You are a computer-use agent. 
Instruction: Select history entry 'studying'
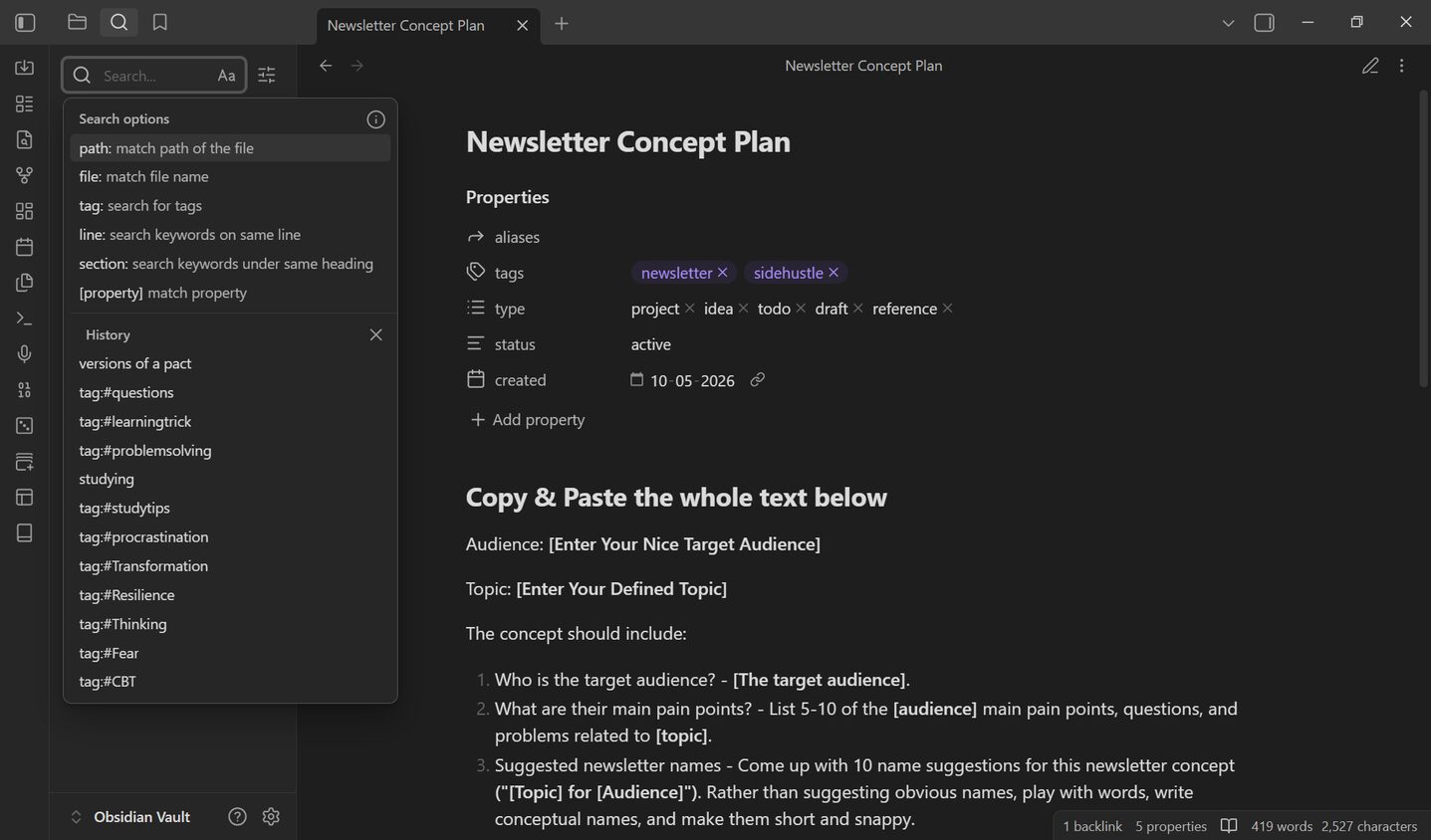click(230, 480)
